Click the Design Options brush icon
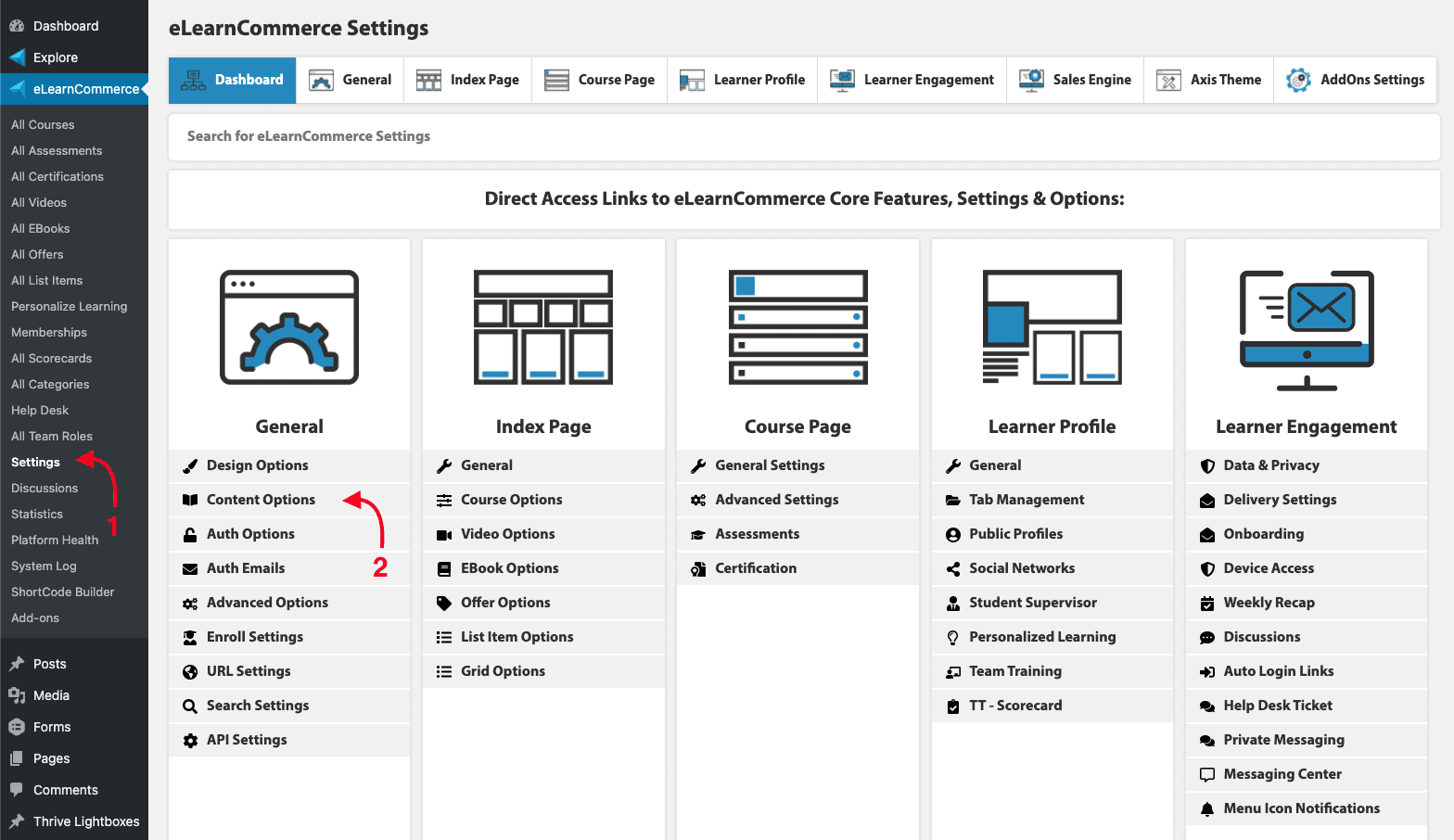The width and height of the screenshot is (1454, 840). click(x=190, y=466)
